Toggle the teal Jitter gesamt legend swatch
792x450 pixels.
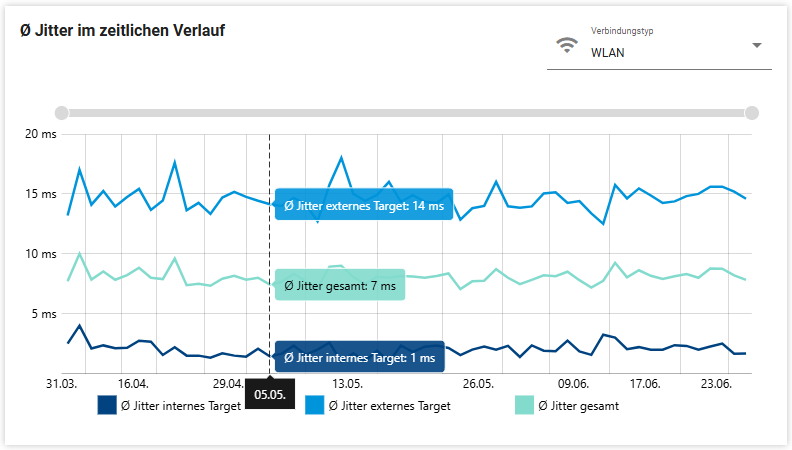coord(525,405)
